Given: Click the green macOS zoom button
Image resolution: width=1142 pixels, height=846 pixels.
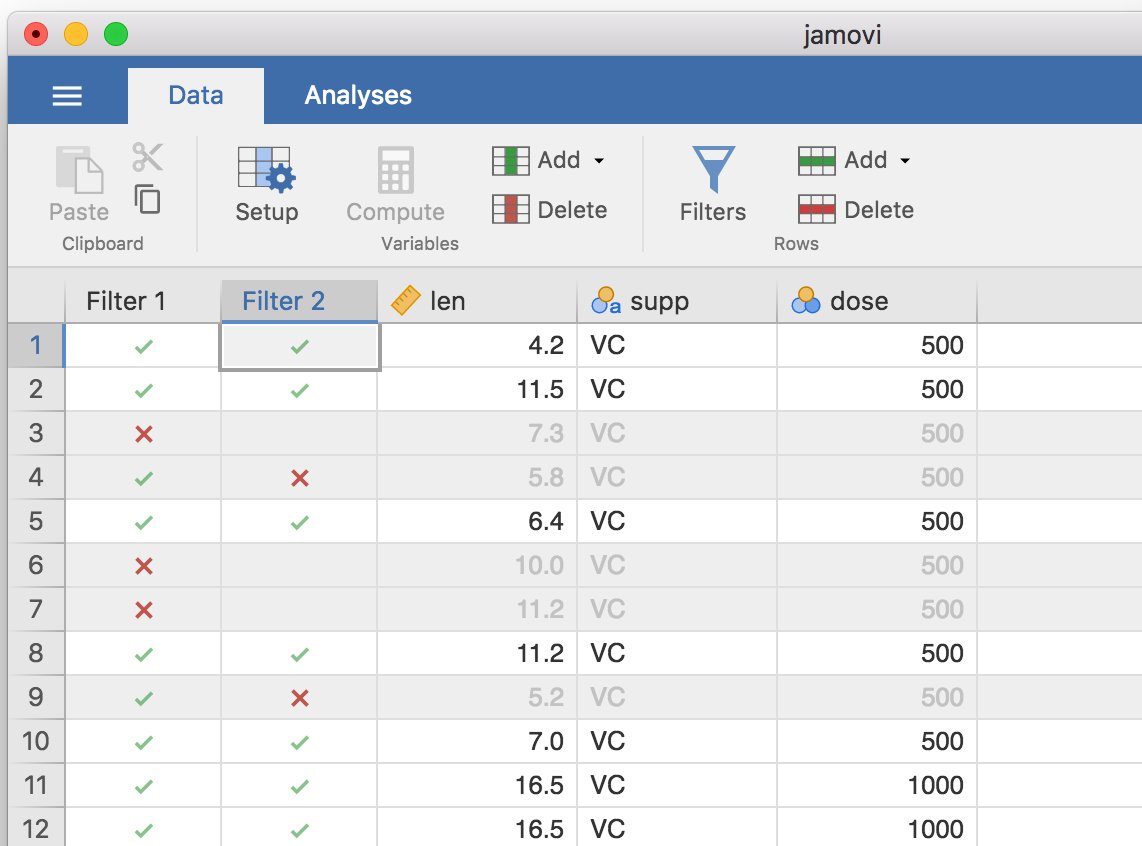Looking at the screenshot, I should (116, 34).
